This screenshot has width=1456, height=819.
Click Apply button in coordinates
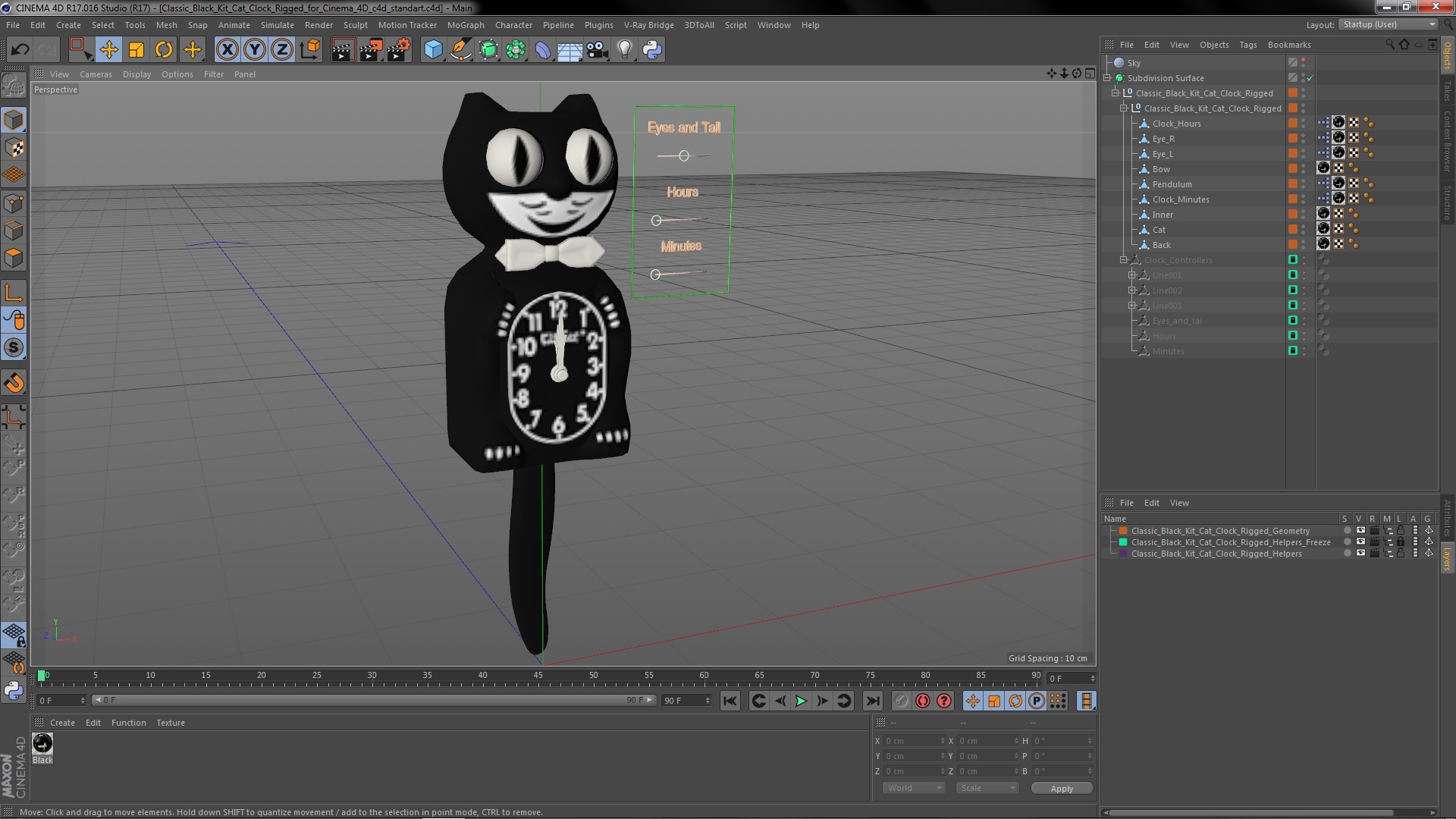(1062, 789)
